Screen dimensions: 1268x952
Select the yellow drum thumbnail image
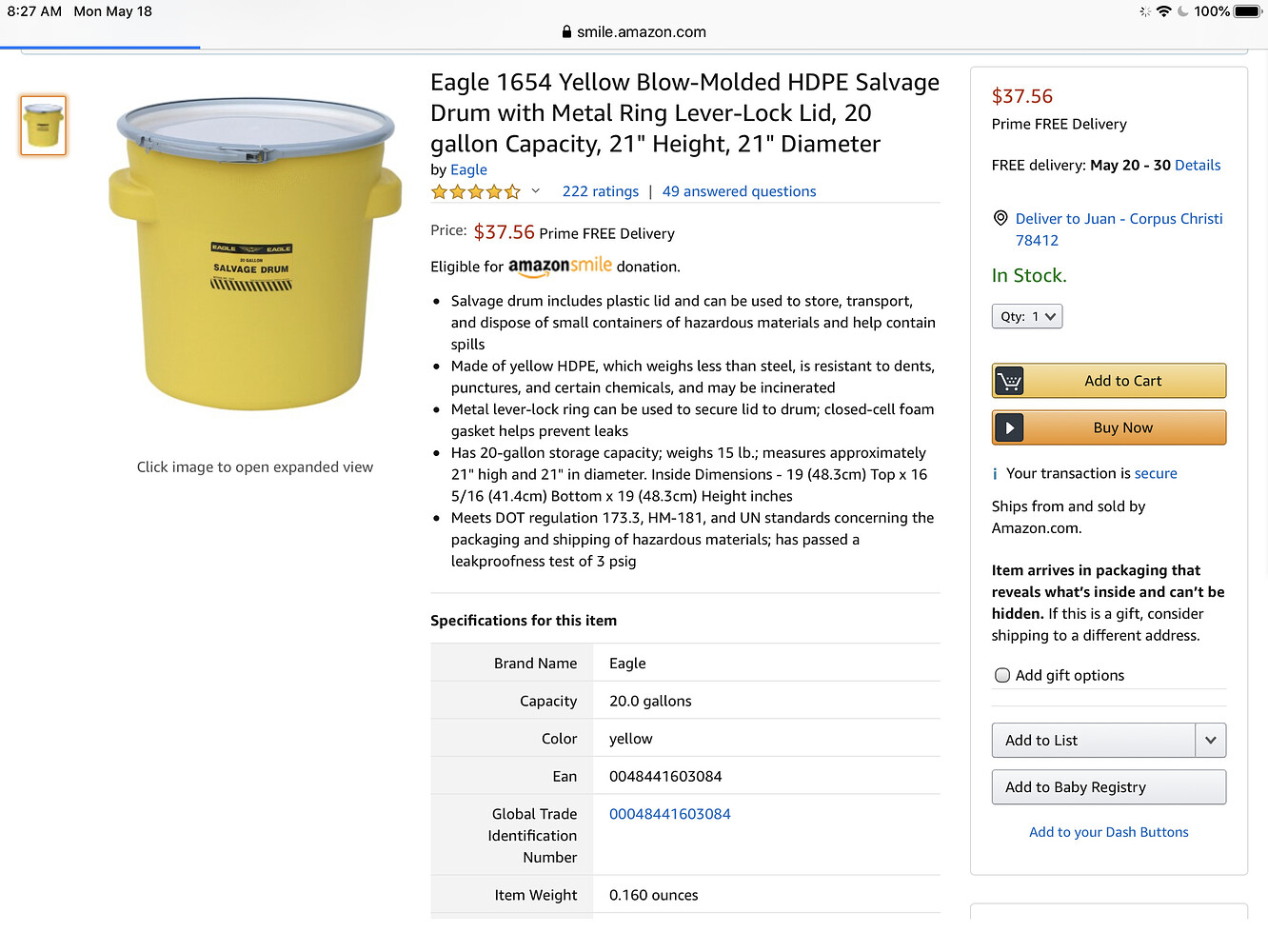[x=44, y=126]
